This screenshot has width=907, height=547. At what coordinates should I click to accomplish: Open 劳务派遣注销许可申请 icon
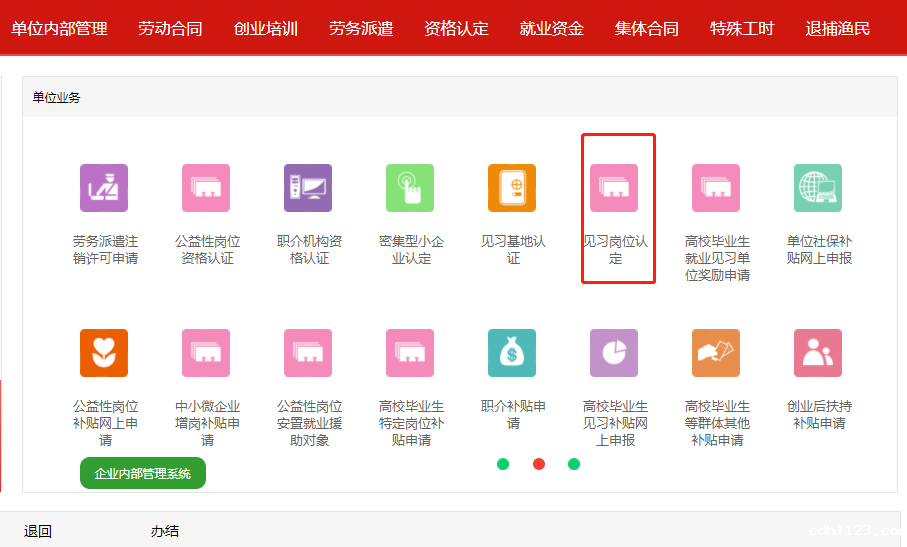[104, 188]
